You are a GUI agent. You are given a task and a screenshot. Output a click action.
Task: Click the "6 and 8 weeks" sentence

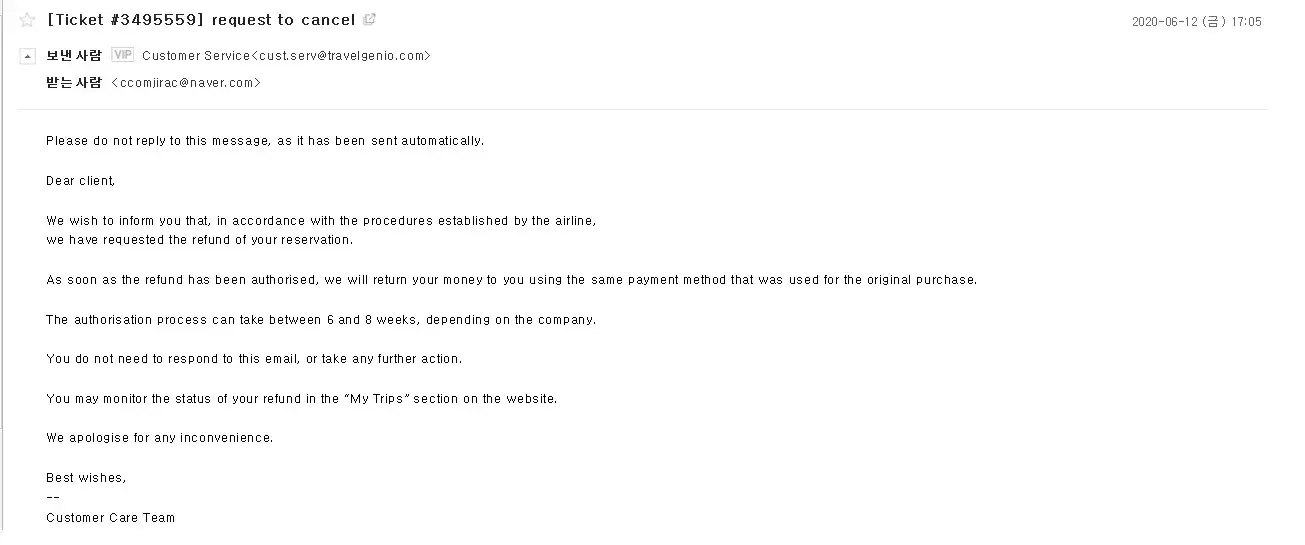(321, 320)
